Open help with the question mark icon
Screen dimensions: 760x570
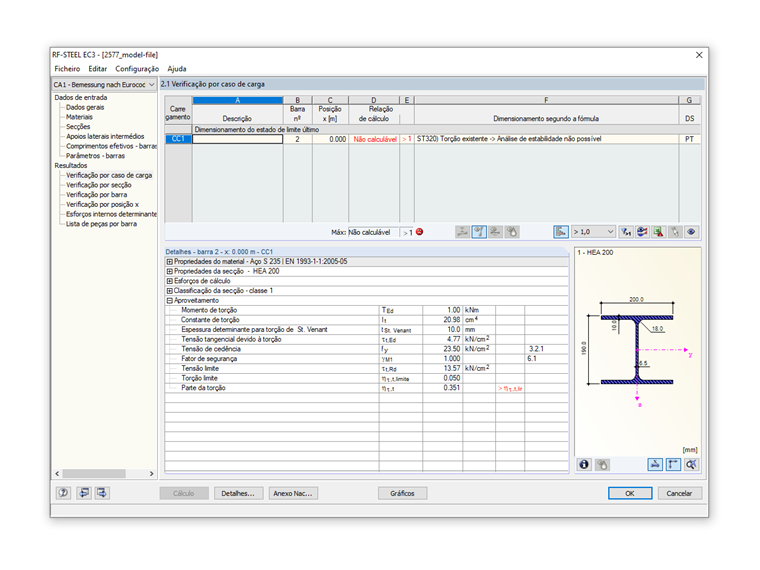63,493
